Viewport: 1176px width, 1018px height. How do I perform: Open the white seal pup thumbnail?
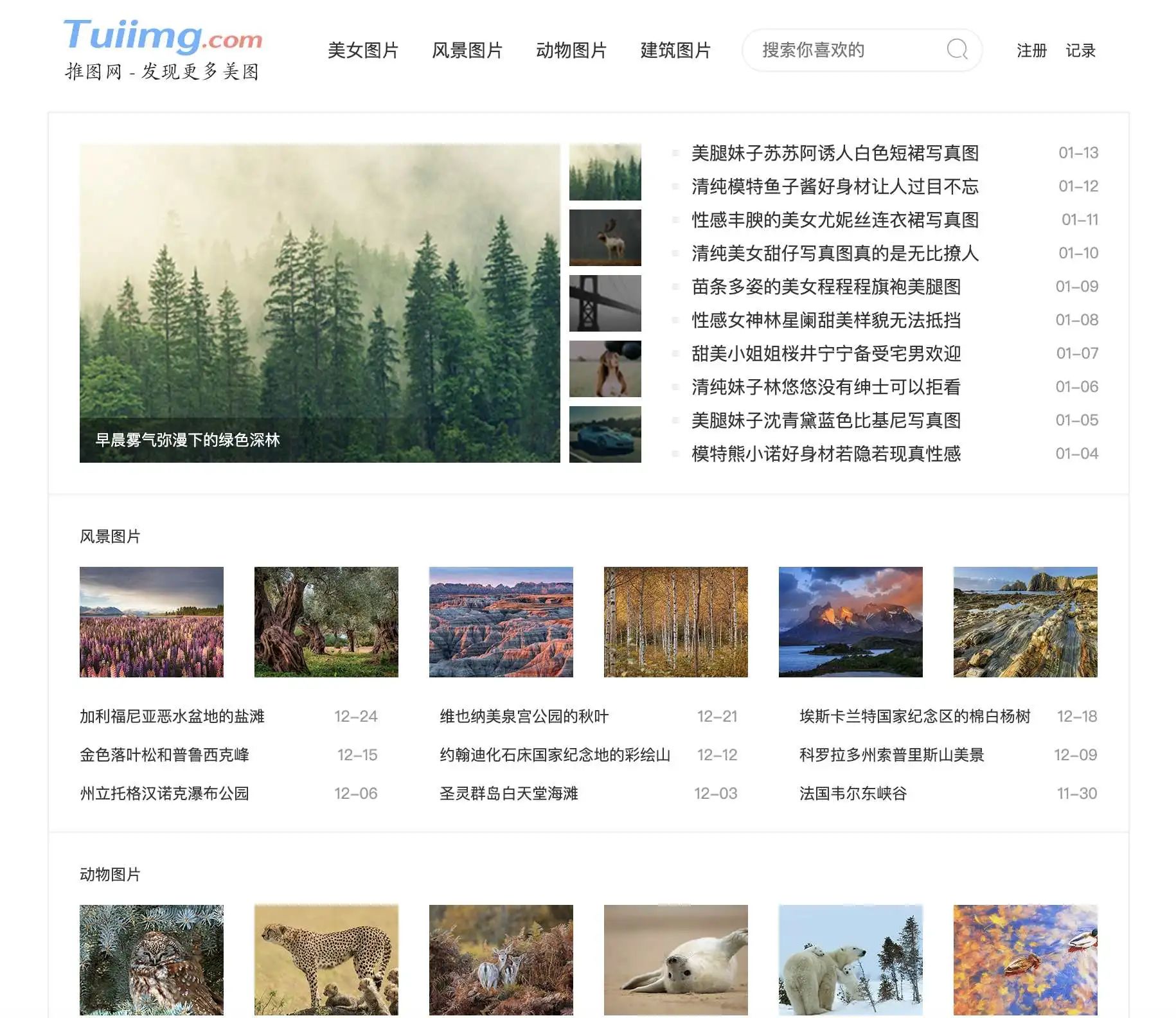pyautogui.click(x=676, y=960)
